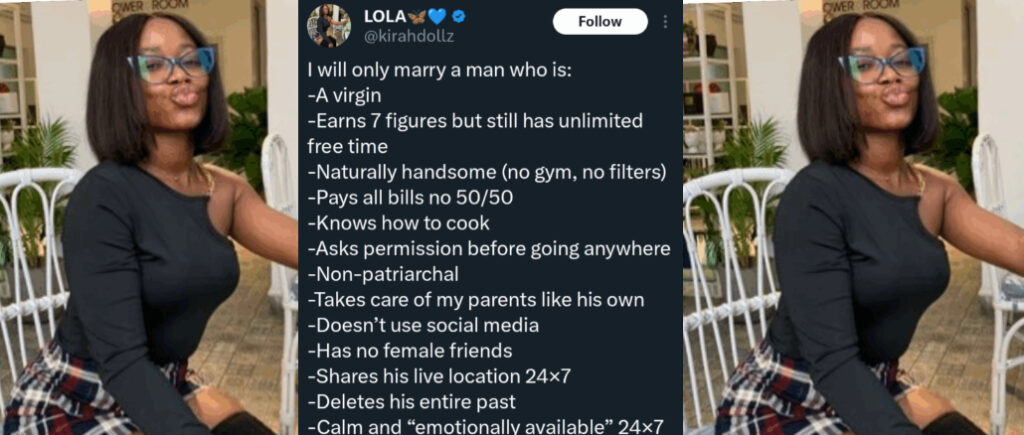Screen dimensions: 1024x435
Task: Click the '-Non-patriarchal' line
Action: 385,274
